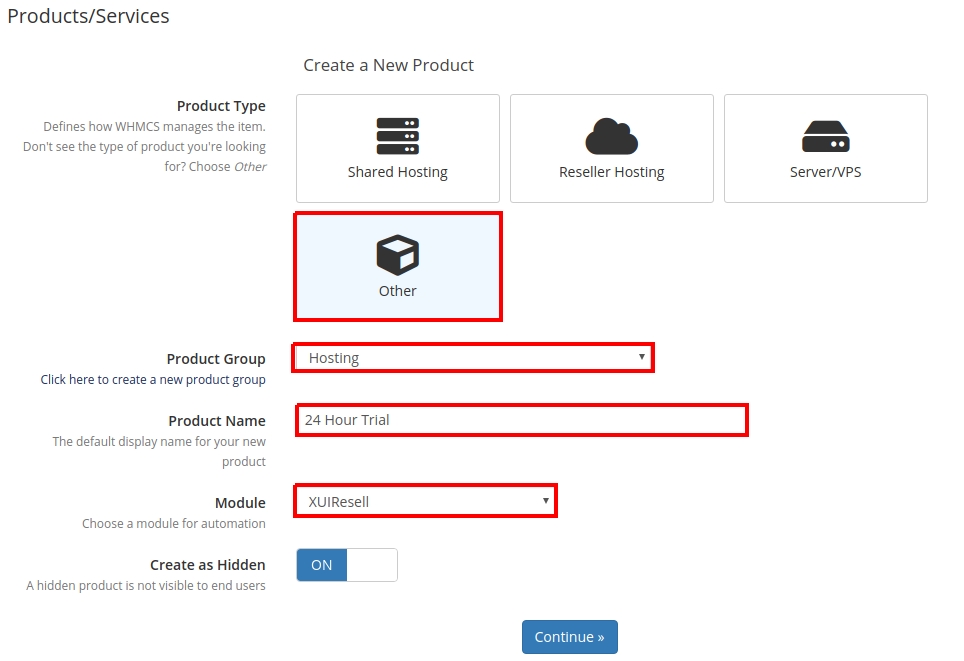This screenshot has height=661, width=964.
Task: Click inside the Product Name text field
Action: [x=520, y=420]
